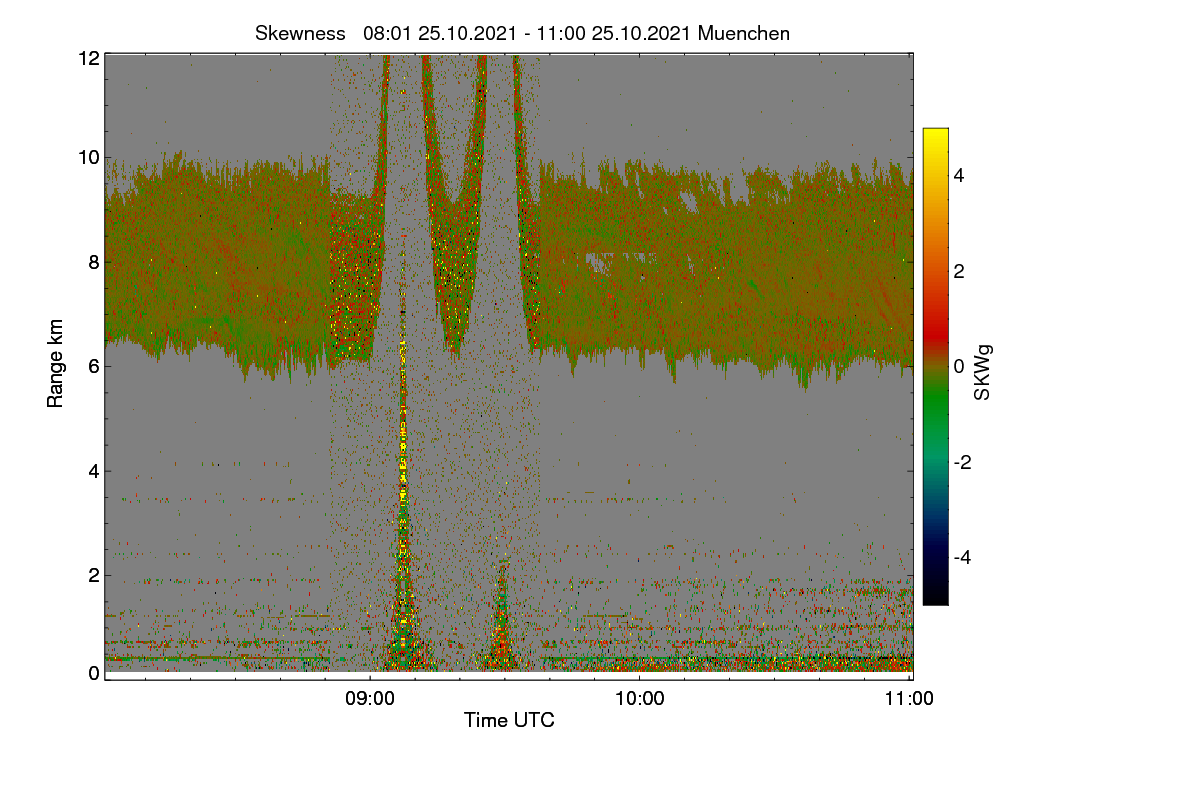1200x800 pixels.
Task: Click the 10 km range tick label
Action: tap(89, 157)
